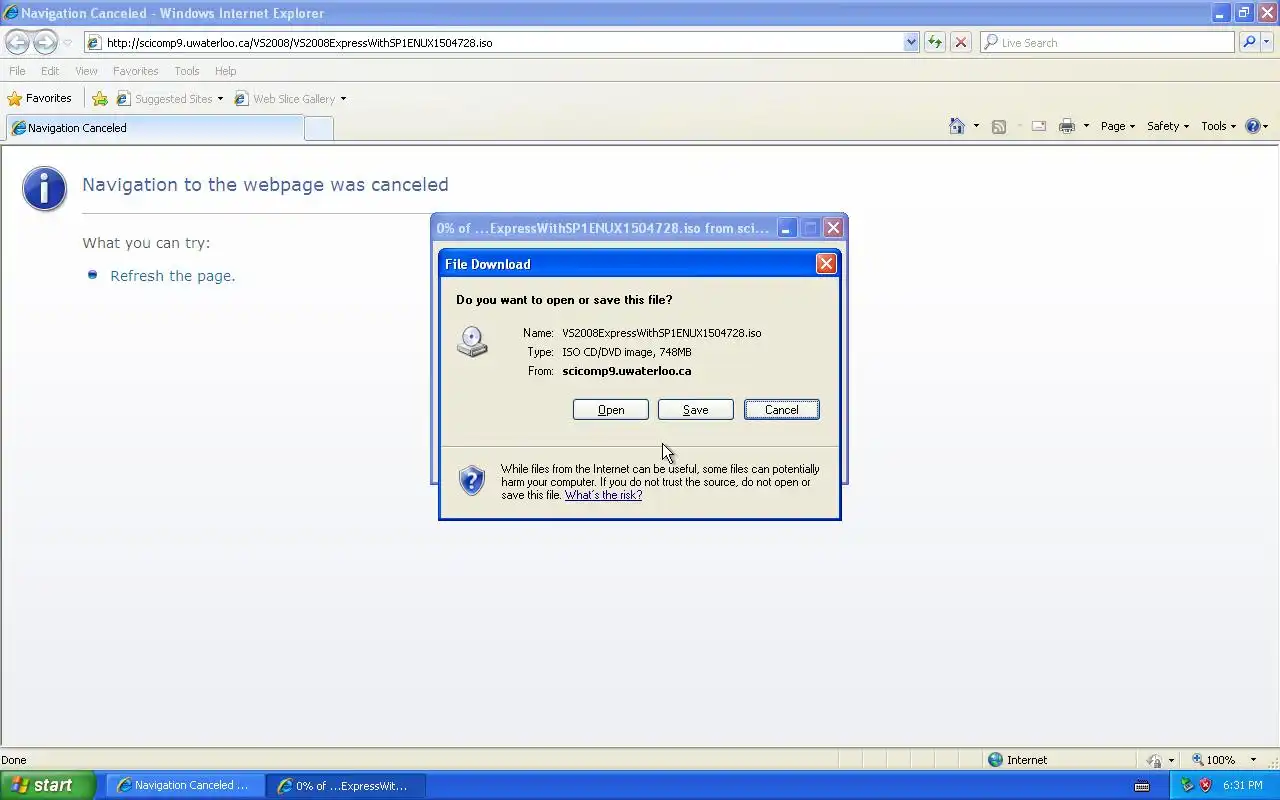1280x800 pixels.
Task: Click the Print icon
Action: [1067, 126]
